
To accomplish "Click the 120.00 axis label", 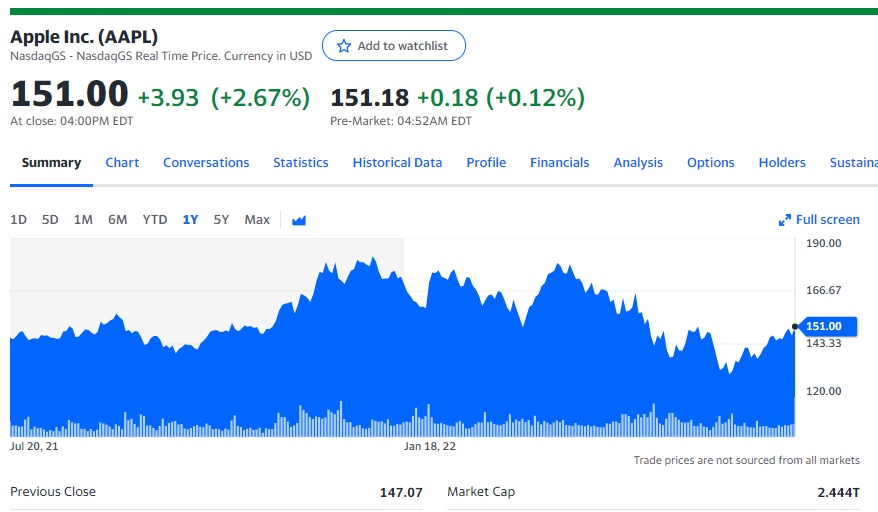I will point(823,391).
